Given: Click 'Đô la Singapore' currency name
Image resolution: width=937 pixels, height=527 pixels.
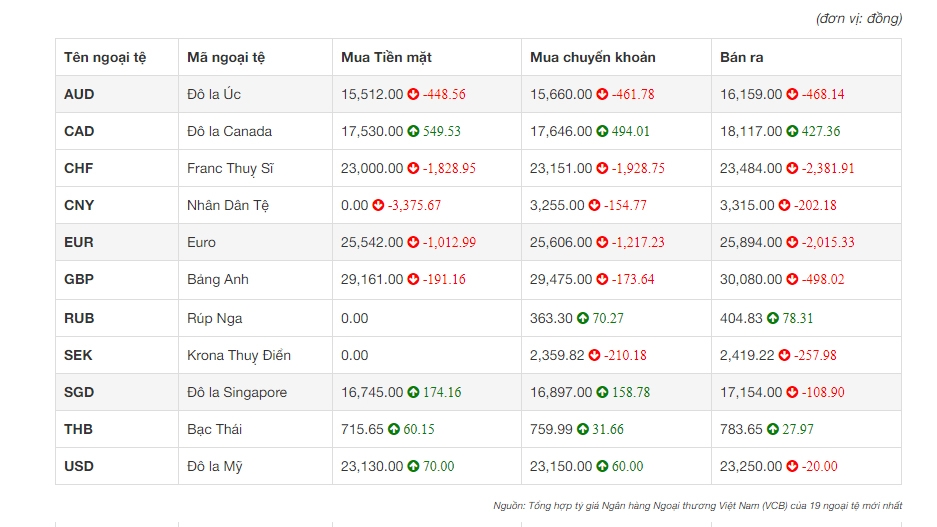Looking at the screenshot, I should (237, 393).
